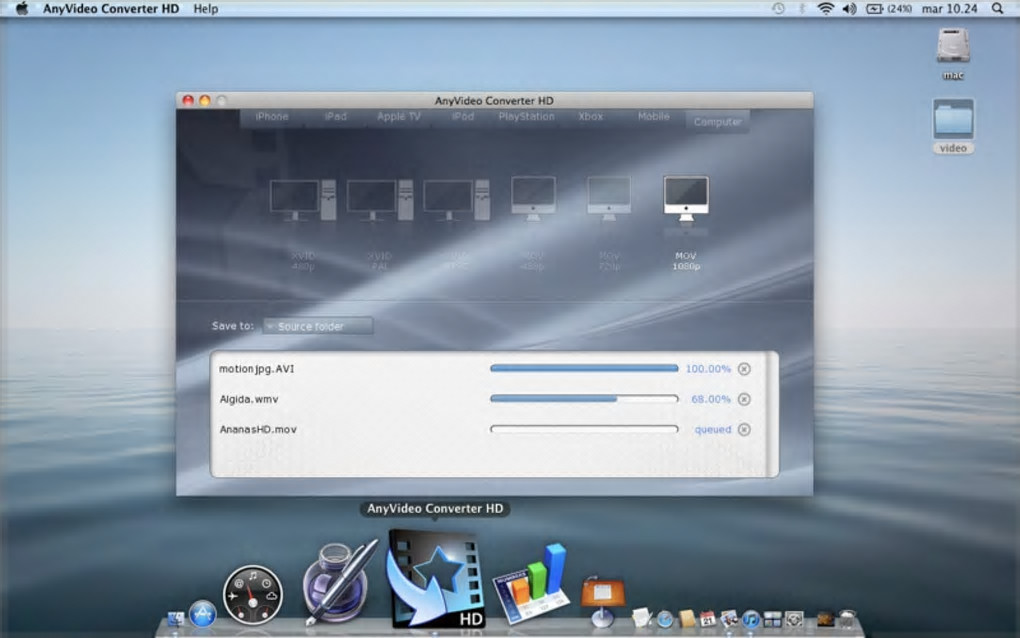Image resolution: width=1020 pixels, height=638 pixels.
Task: Click the Bluetooth menu bar icon
Action: point(802,8)
